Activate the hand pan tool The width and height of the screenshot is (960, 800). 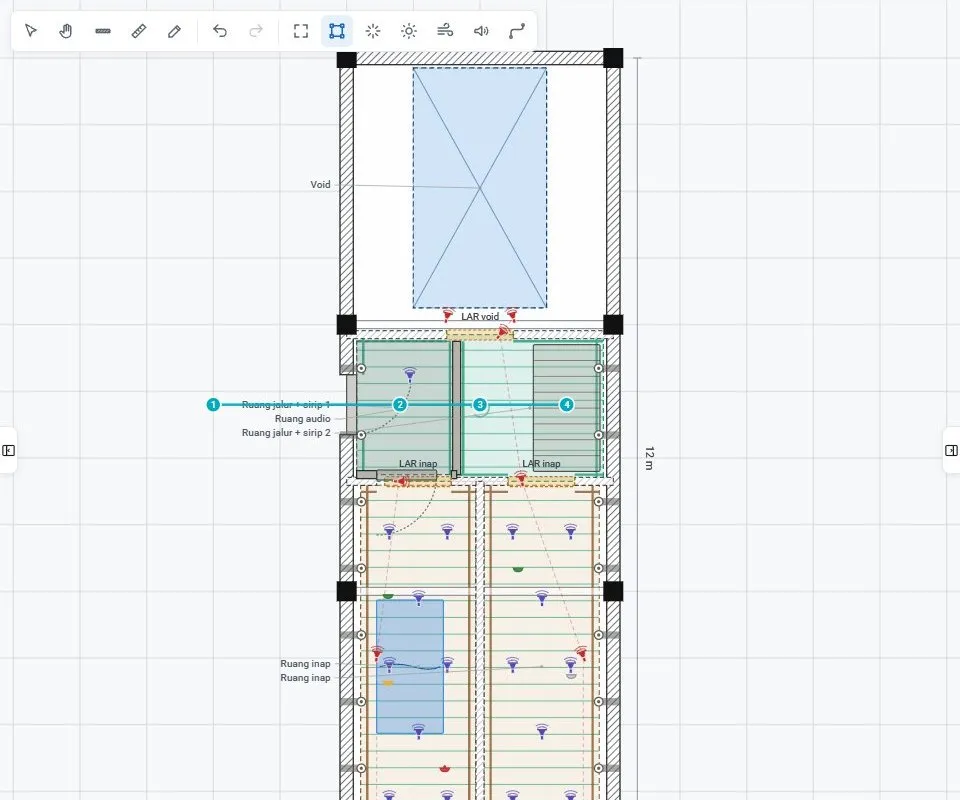66,31
